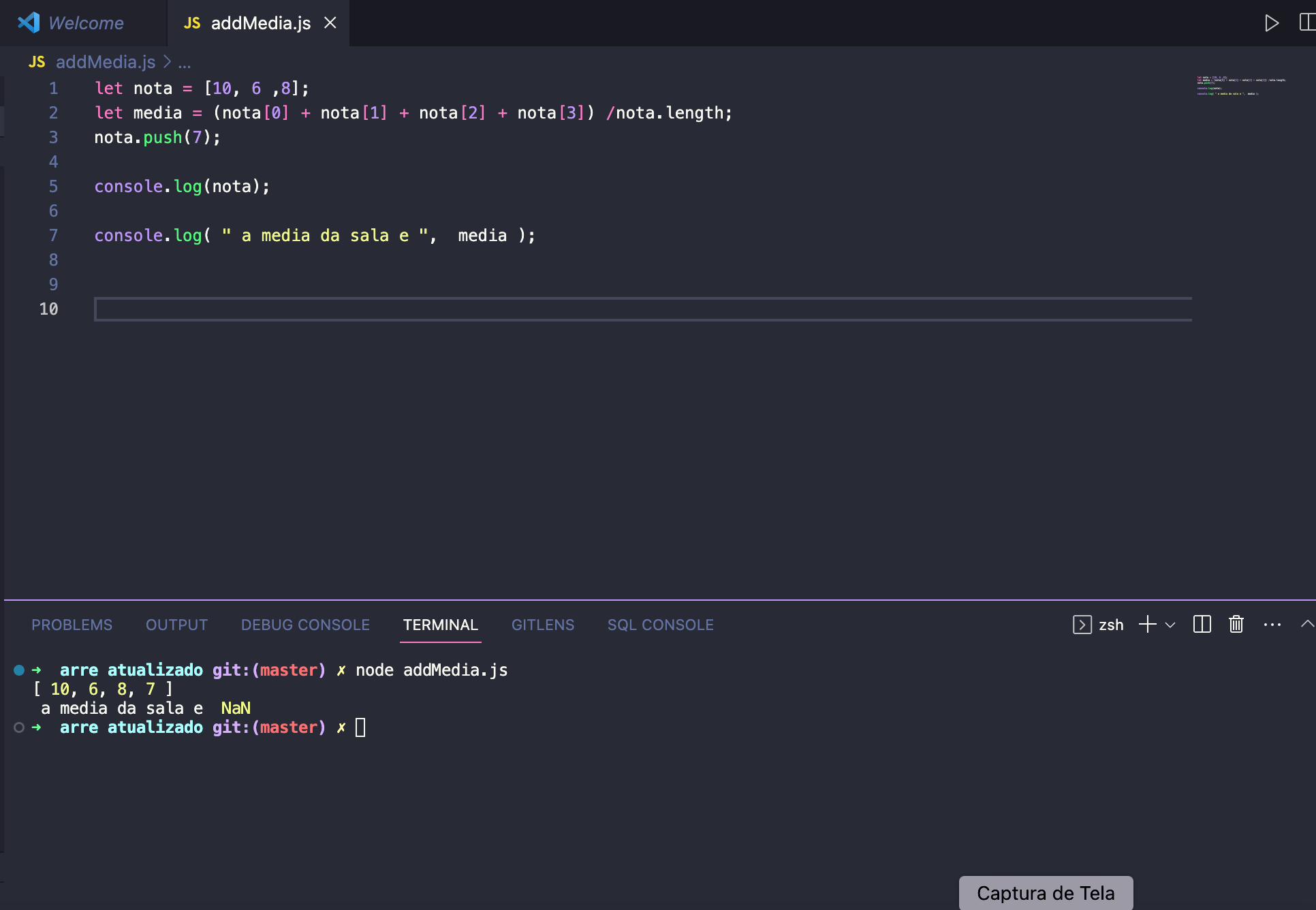The width and height of the screenshot is (1316, 910).
Task: Click the string " a media da sala e "
Action: [x=326, y=236]
